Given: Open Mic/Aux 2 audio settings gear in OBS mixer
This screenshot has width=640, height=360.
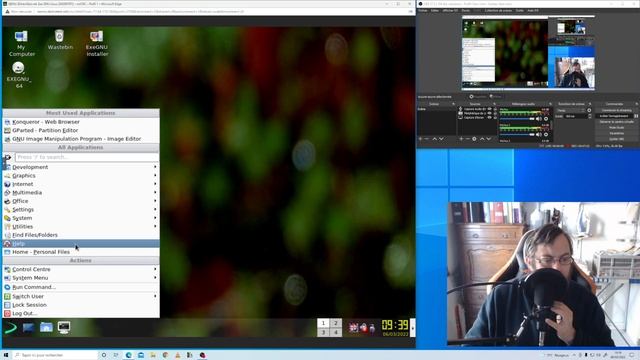Looking at the screenshot, I should (x=546, y=134).
